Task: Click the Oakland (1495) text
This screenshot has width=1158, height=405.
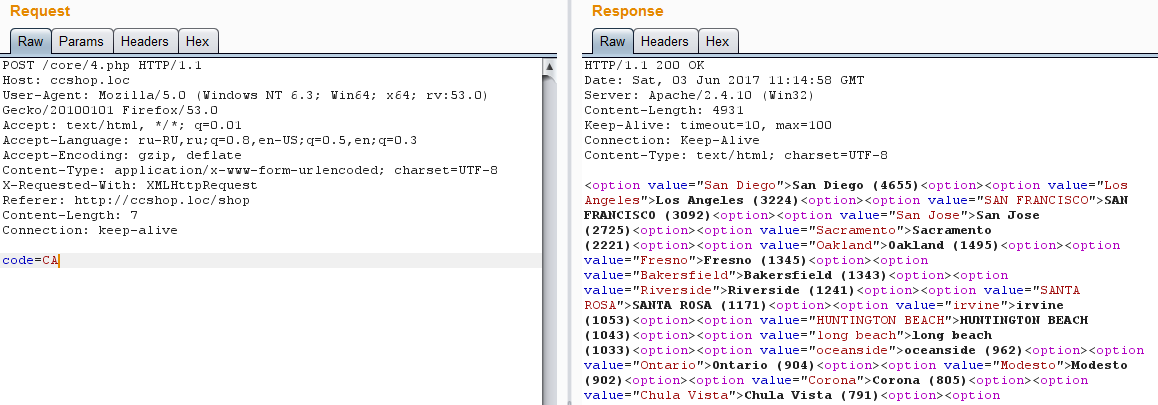Action: pos(945,245)
